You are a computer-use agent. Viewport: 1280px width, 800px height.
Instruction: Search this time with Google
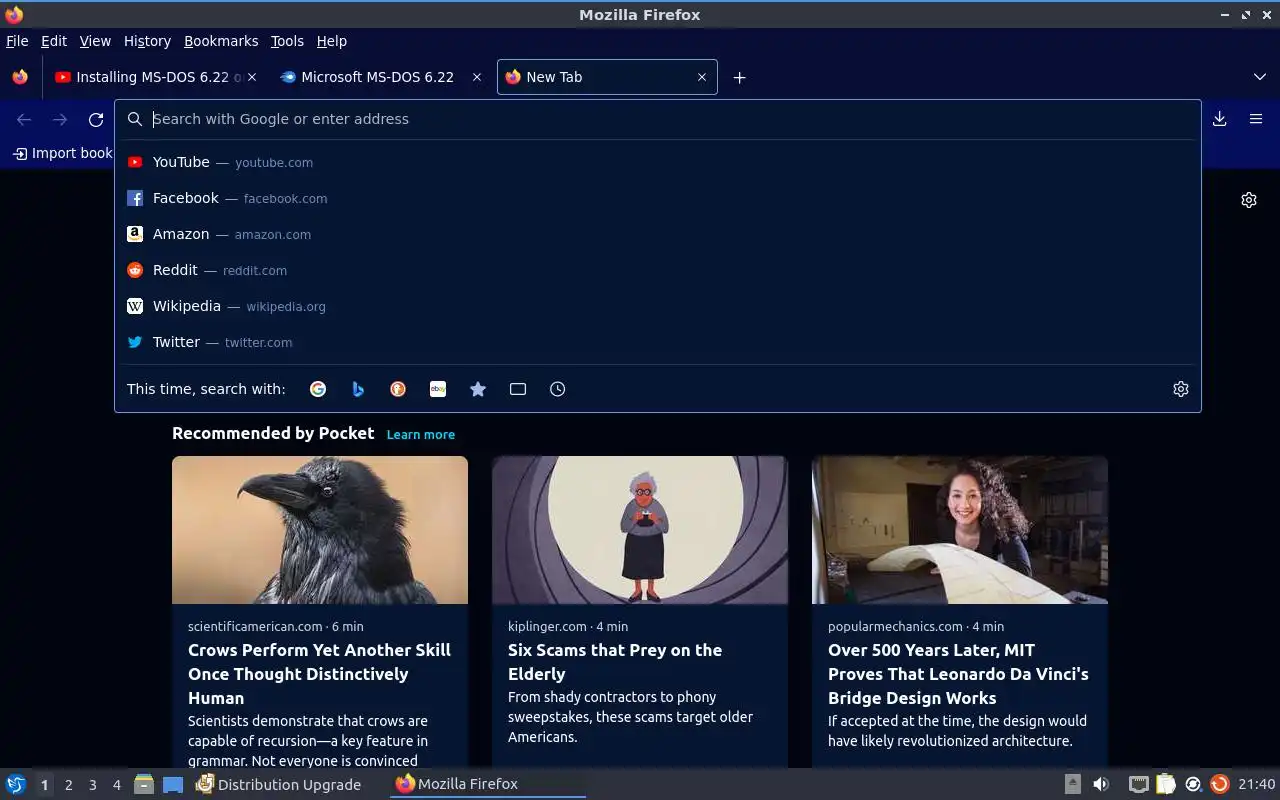coord(318,389)
